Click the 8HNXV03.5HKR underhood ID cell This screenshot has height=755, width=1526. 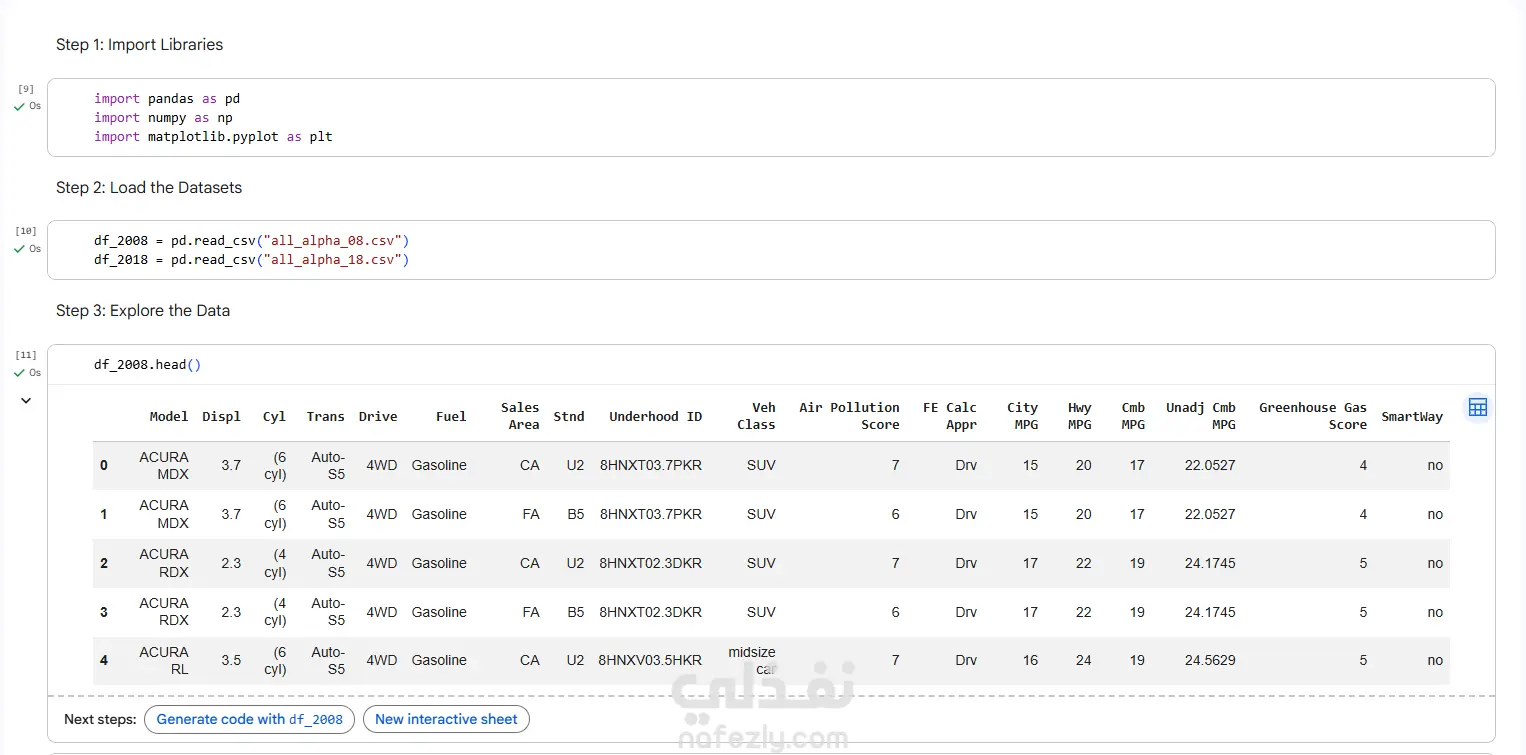pyautogui.click(x=650, y=661)
